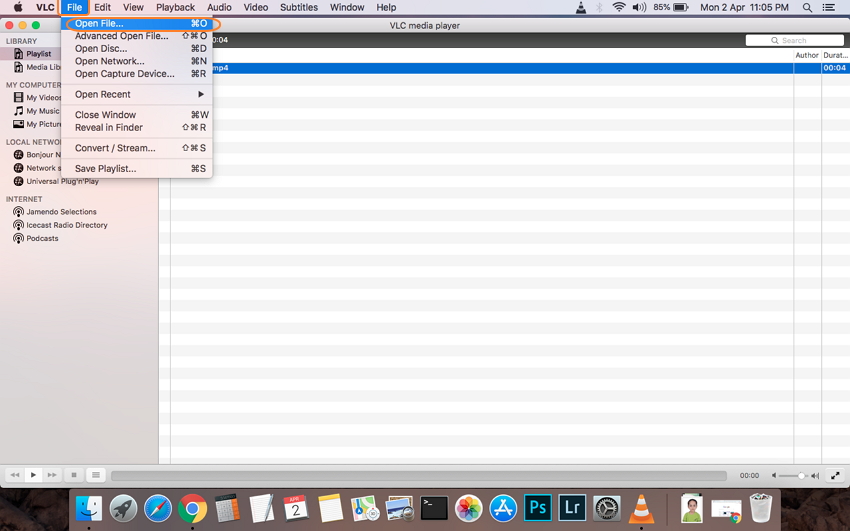This screenshot has width=850, height=531.
Task: Open Safari from the Dock
Action: (x=158, y=509)
